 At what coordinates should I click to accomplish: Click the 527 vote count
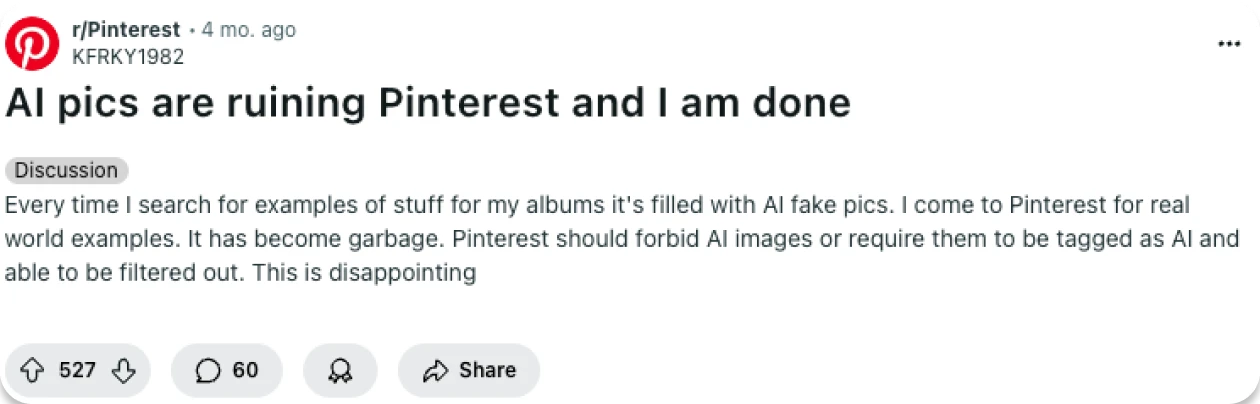point(77,371)
